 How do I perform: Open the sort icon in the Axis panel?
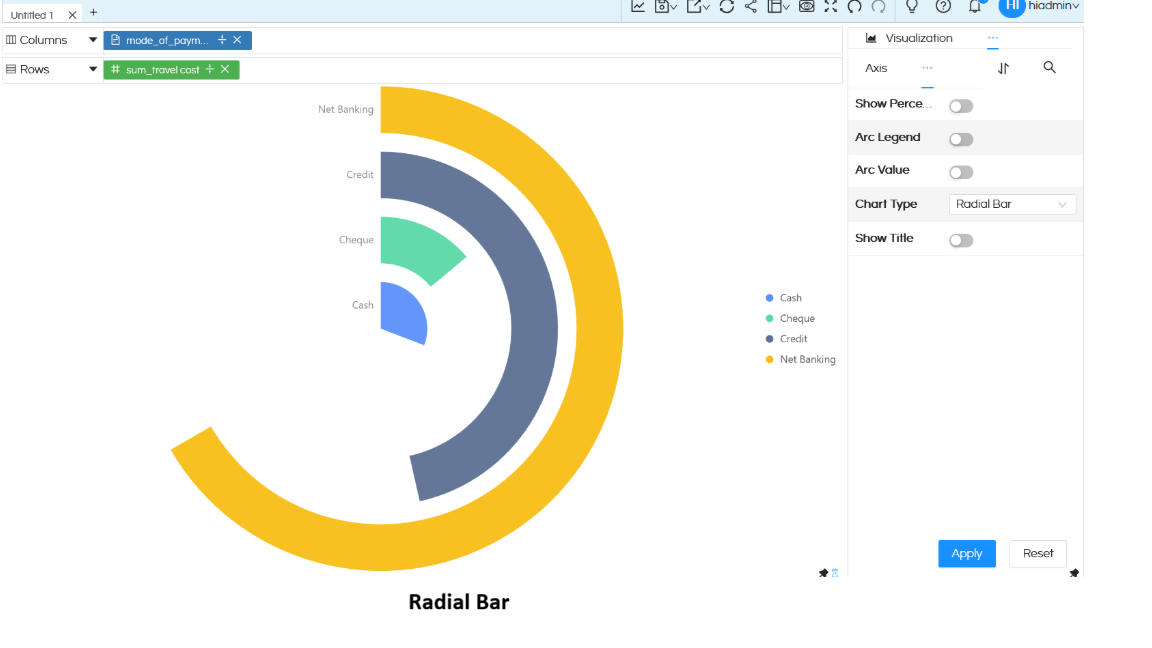1003,68
